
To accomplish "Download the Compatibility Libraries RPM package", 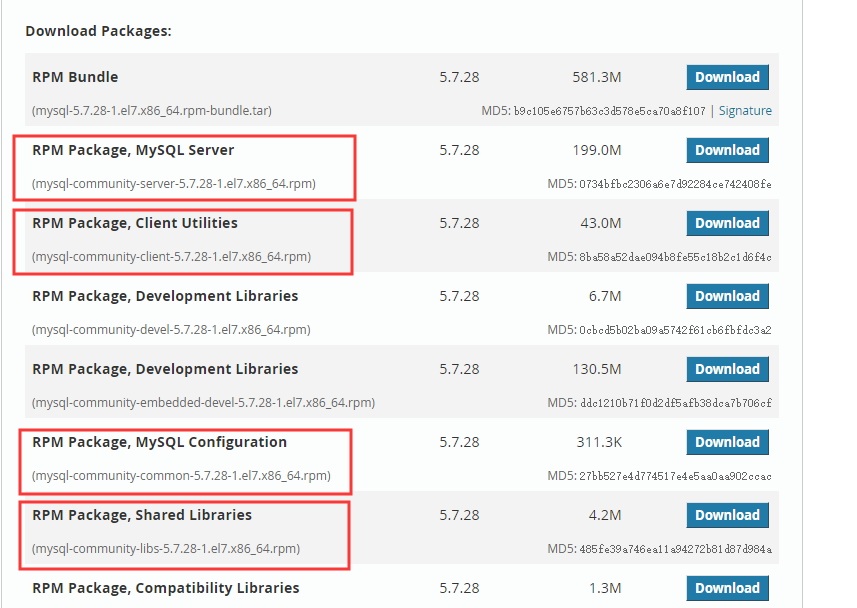I will (x=727, y=588).
